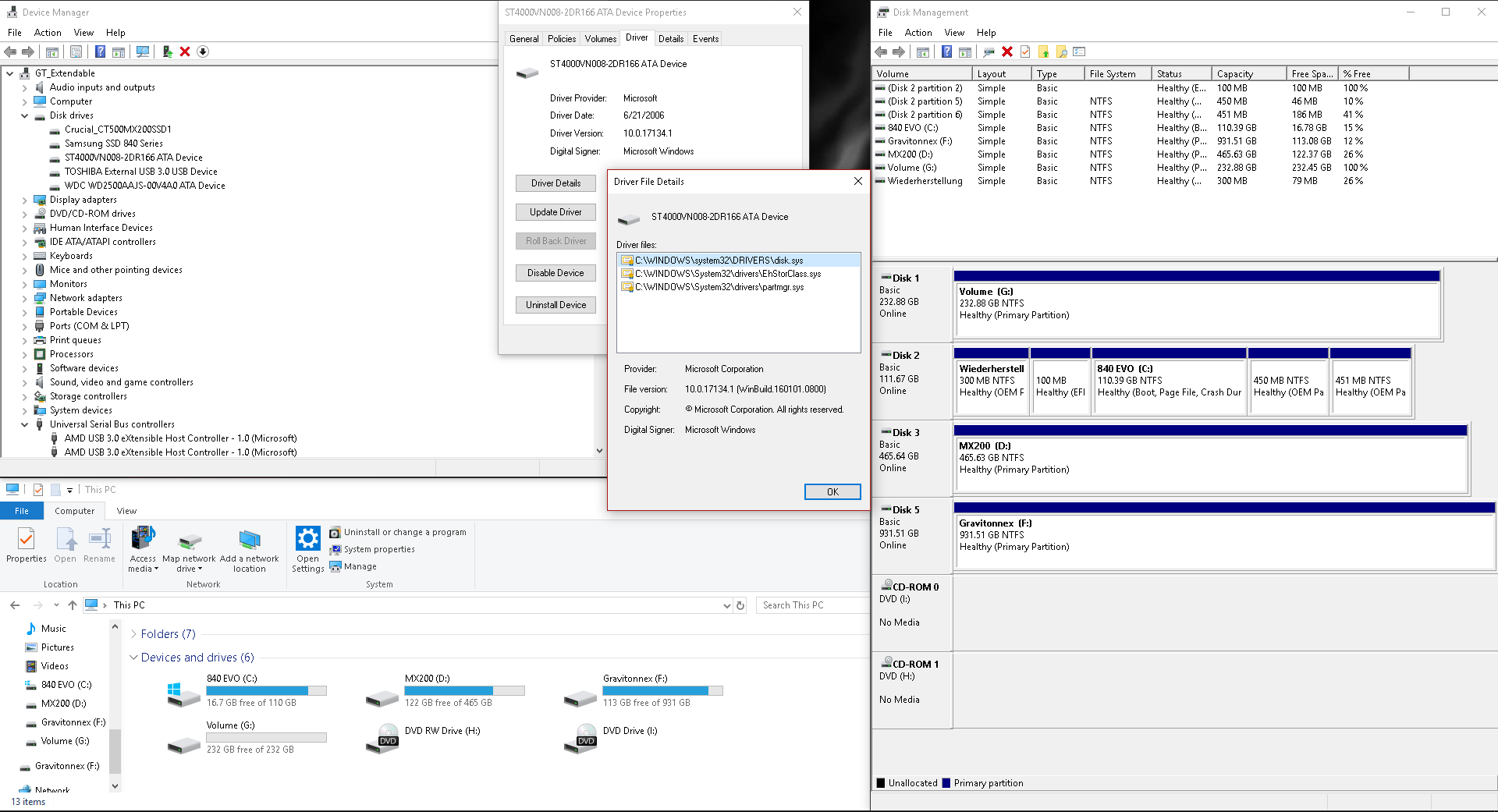Open Properties in the This PC ribbon
The image size is (1498, 812).
point(27,545)
